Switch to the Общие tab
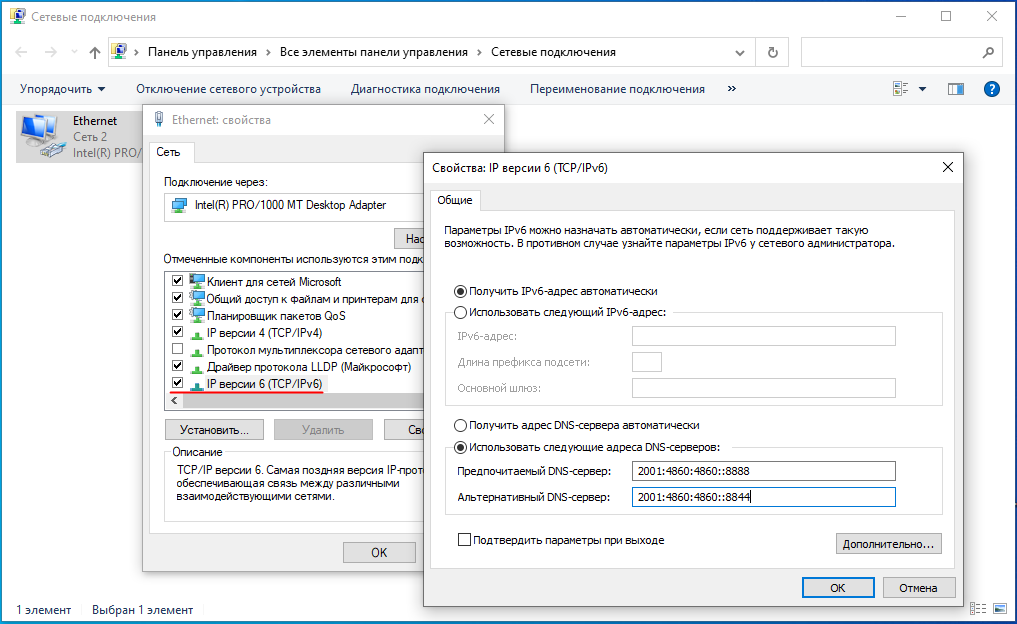The image size is (1017, 624). coord(457,200)
